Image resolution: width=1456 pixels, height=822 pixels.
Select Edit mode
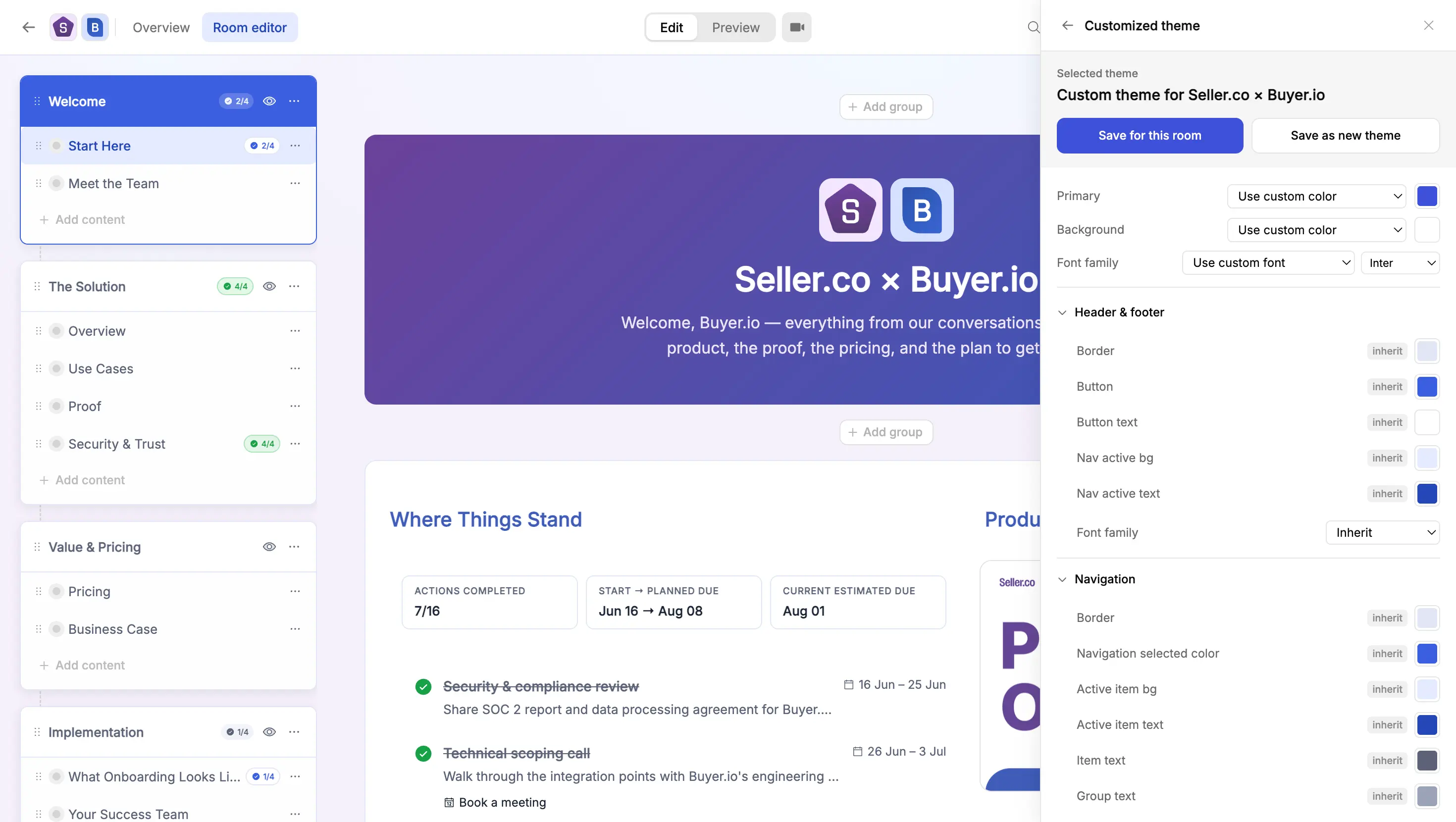672,27
